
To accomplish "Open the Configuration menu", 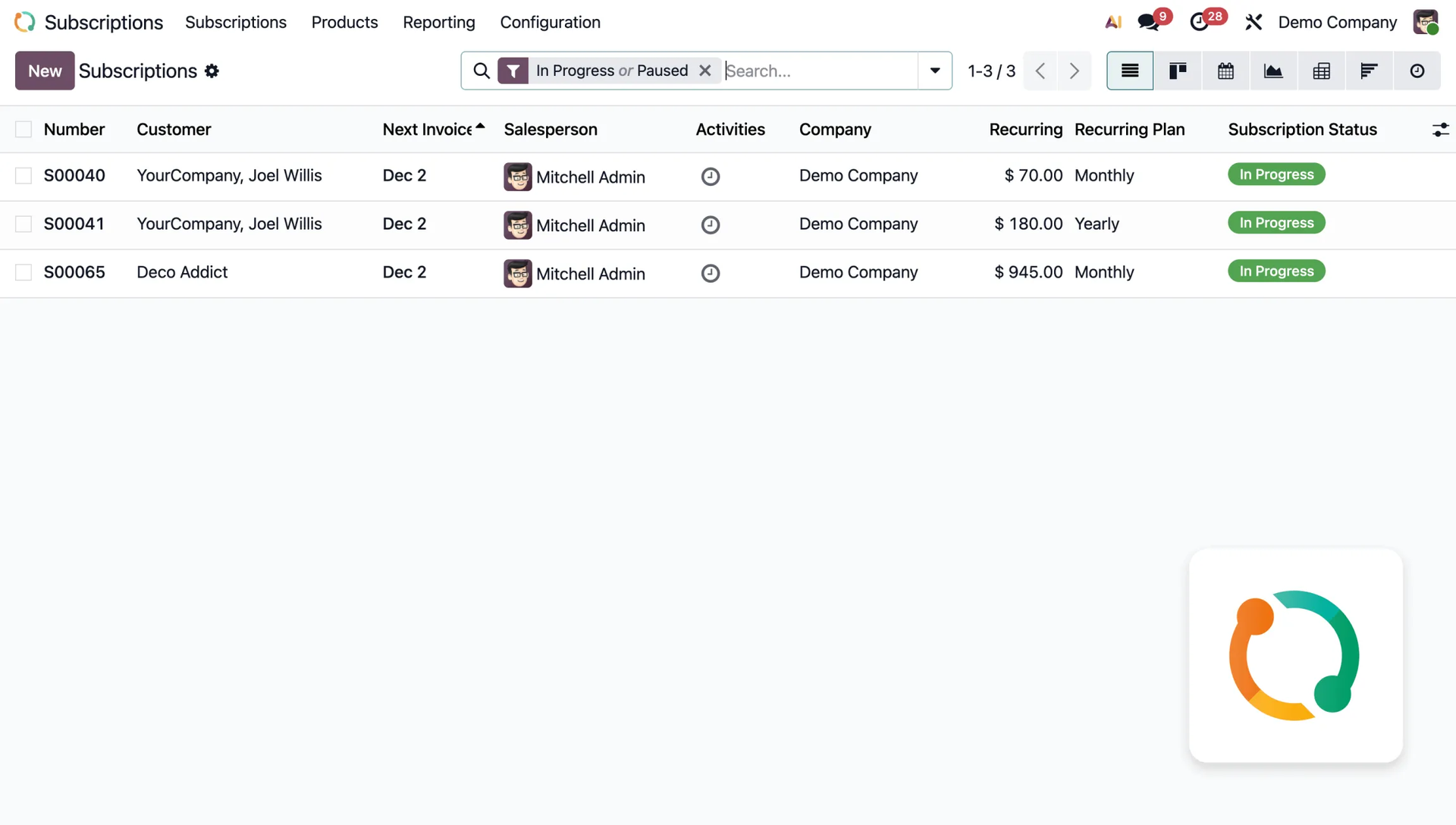I will [x=550, y=22].
